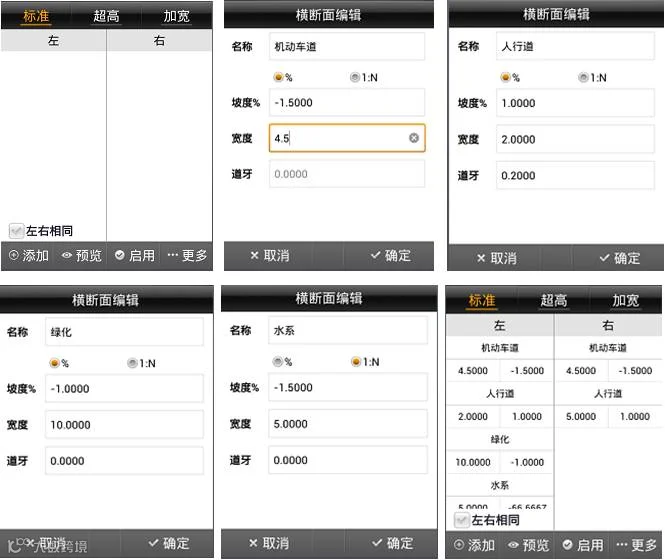The height and width of the screenshot is (560, 665).
Task: Focus the 坡度% field in the 水系 editor
Action: (348, 387)
